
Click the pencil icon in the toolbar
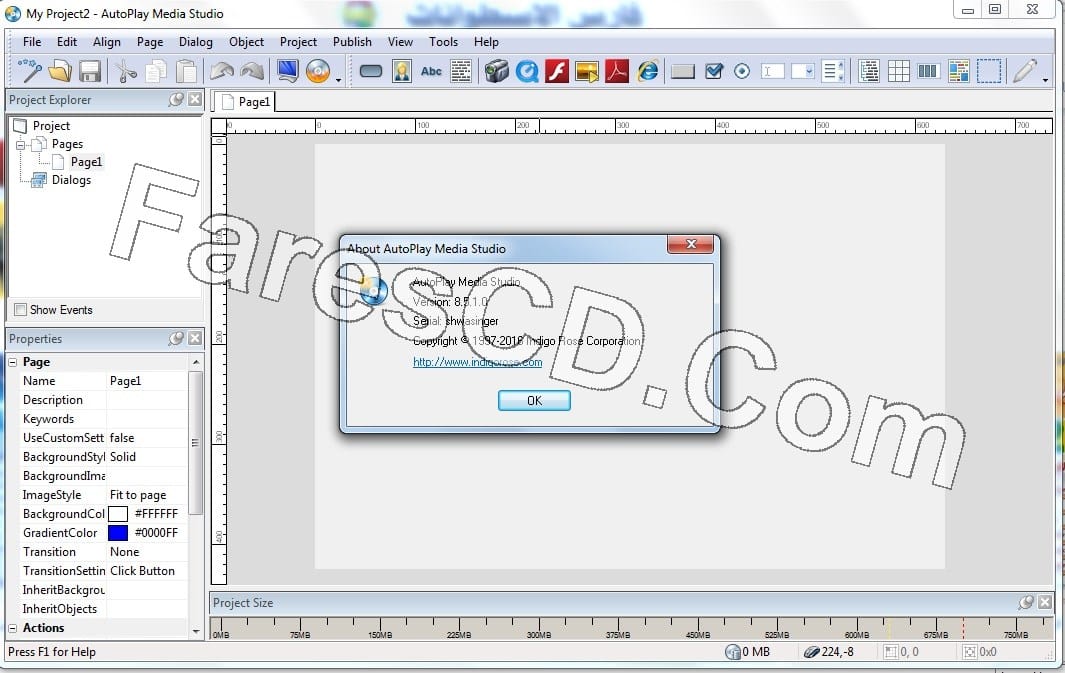(1025, 71)
